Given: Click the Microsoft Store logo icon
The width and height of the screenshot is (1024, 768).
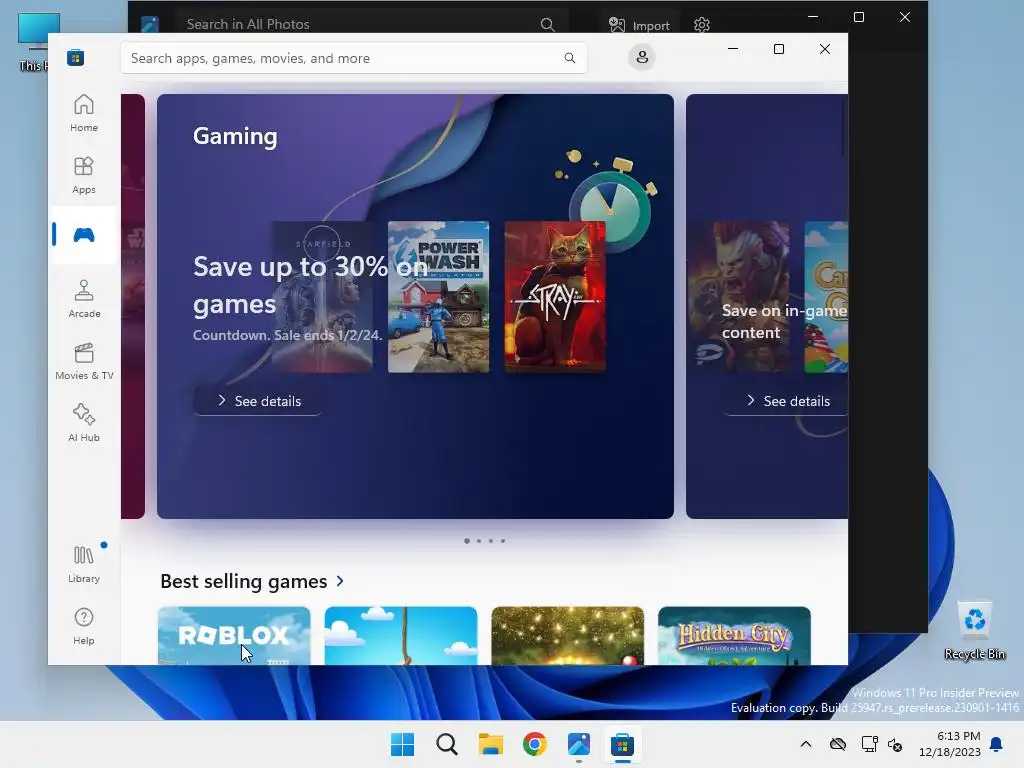Looking at the screenshot, I should 75,58.
